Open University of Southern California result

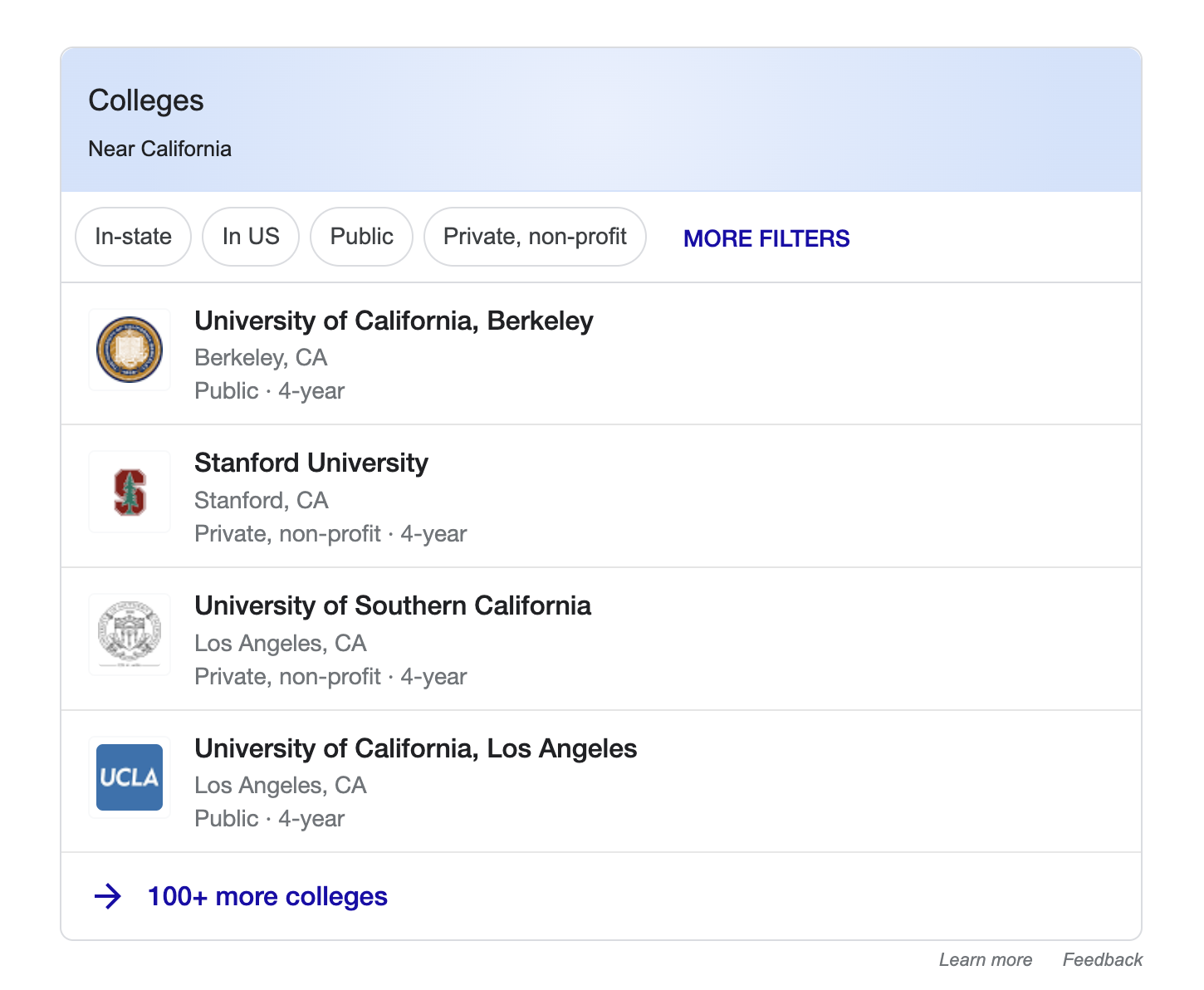601,639
